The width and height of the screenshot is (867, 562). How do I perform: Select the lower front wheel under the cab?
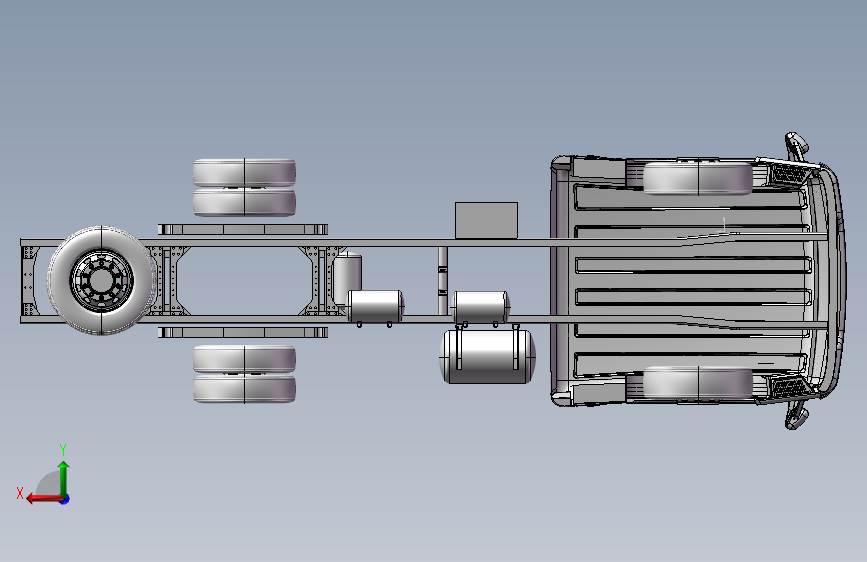point(698,383)
